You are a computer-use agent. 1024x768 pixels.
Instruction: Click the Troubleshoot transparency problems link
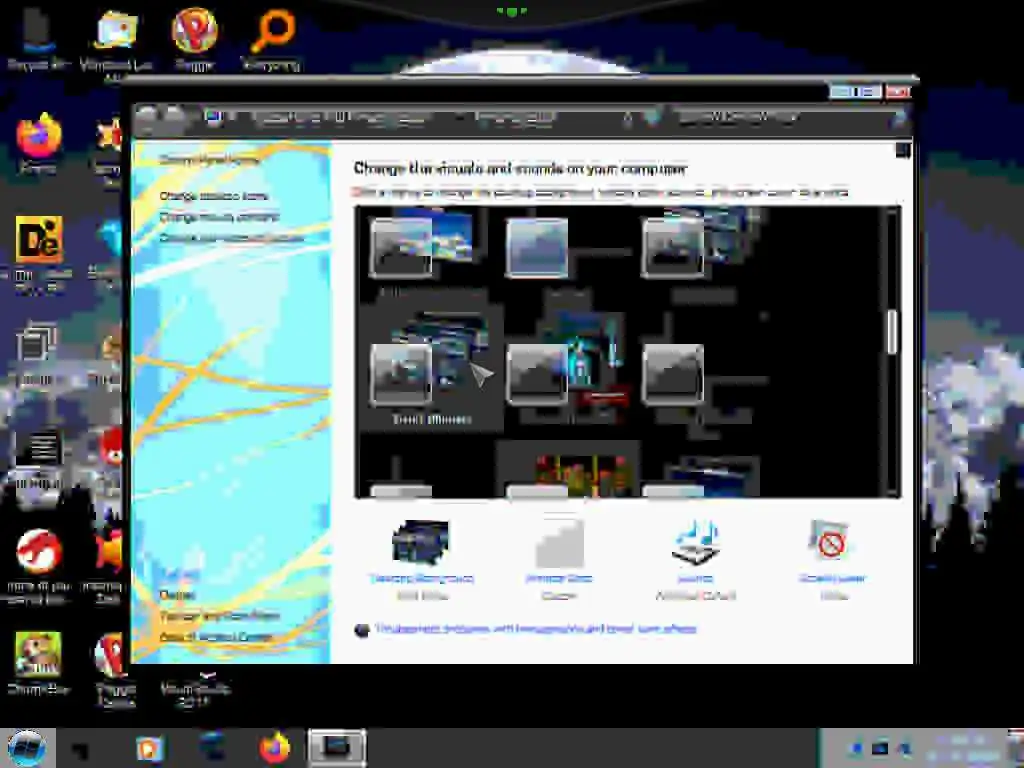click(x=536, y=629)
